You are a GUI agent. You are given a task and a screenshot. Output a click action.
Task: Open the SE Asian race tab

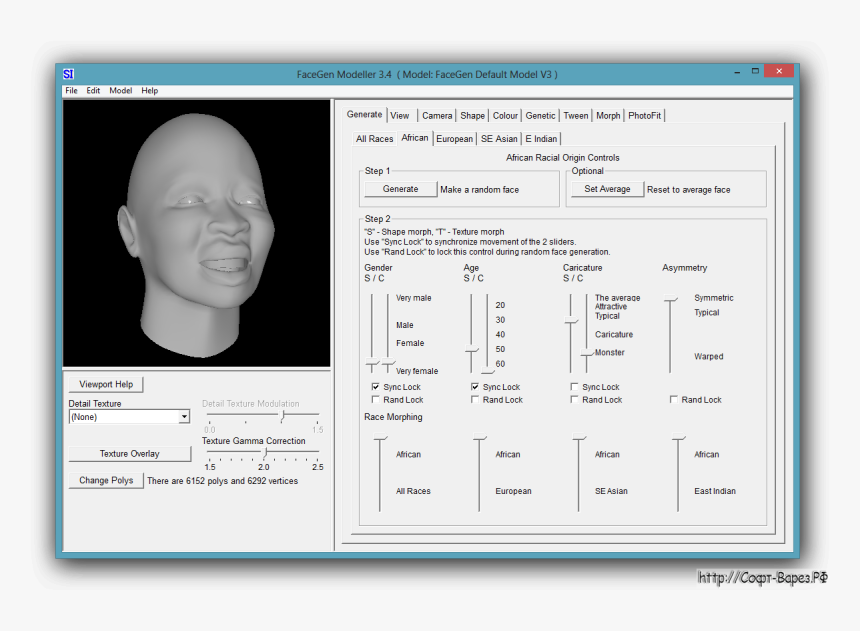tap(499, 139)
